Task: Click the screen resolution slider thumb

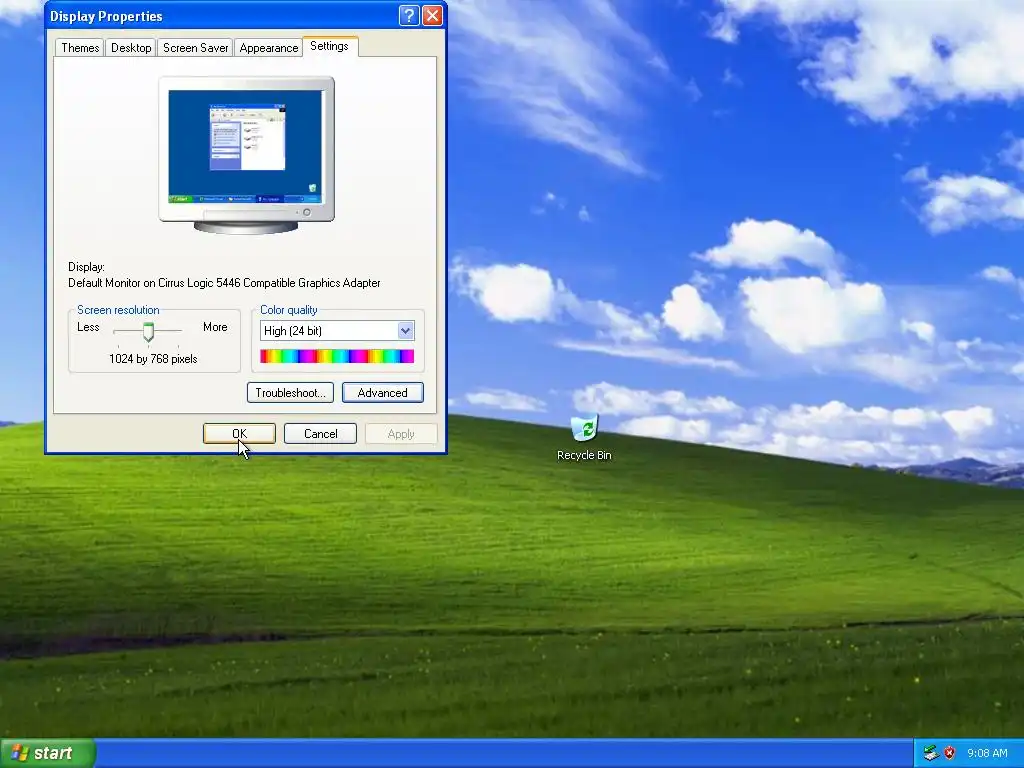Action: click(x=148, y=332)
